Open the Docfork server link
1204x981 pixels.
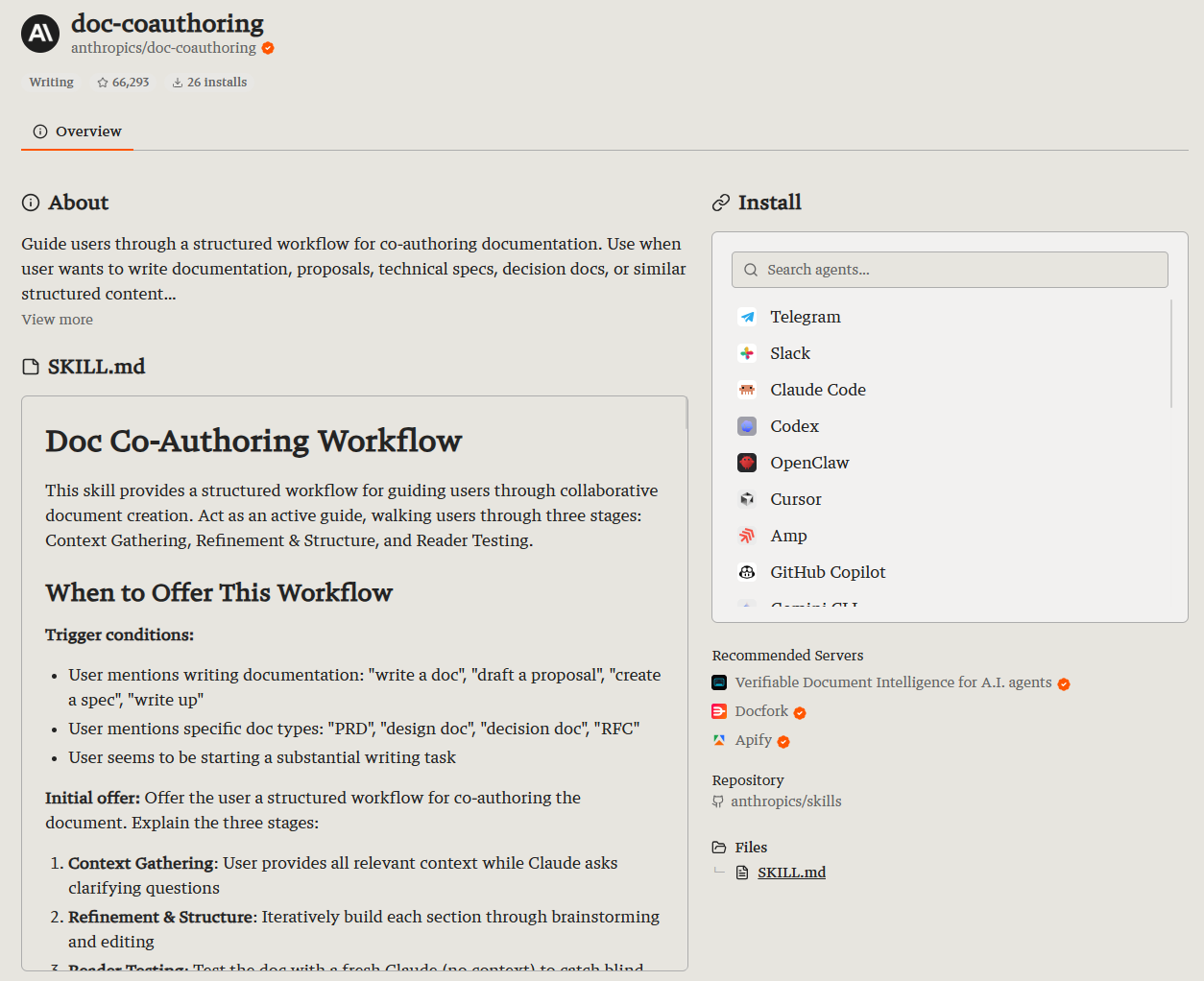point(761,711)
